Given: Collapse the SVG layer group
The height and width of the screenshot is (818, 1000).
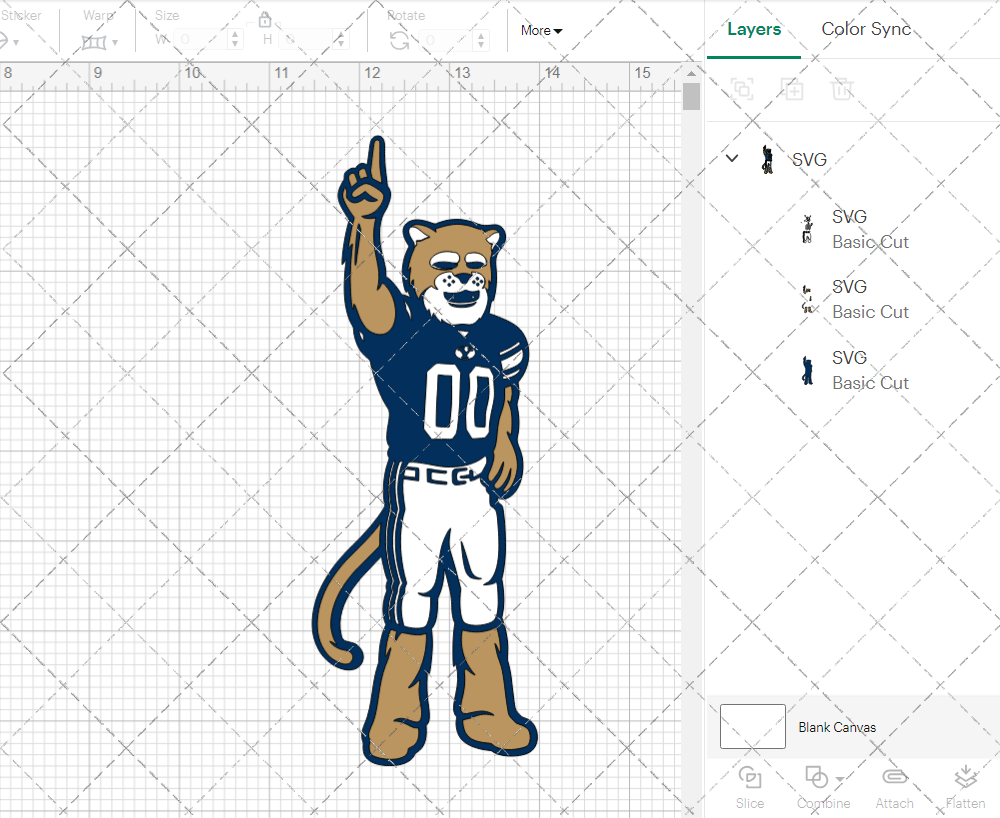Looking at the screenshot, I should click(x=731, y=158).
